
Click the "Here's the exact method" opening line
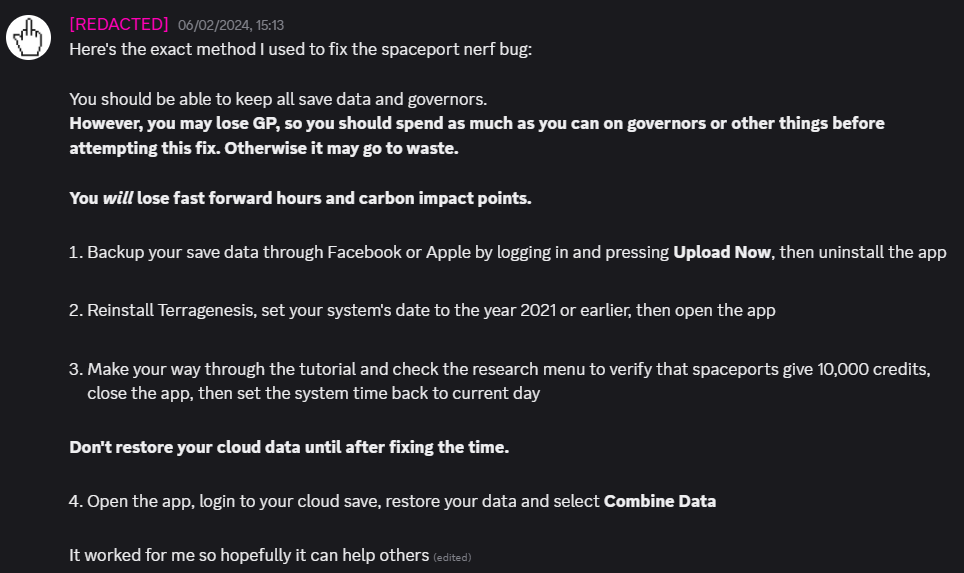coord(300,48)
